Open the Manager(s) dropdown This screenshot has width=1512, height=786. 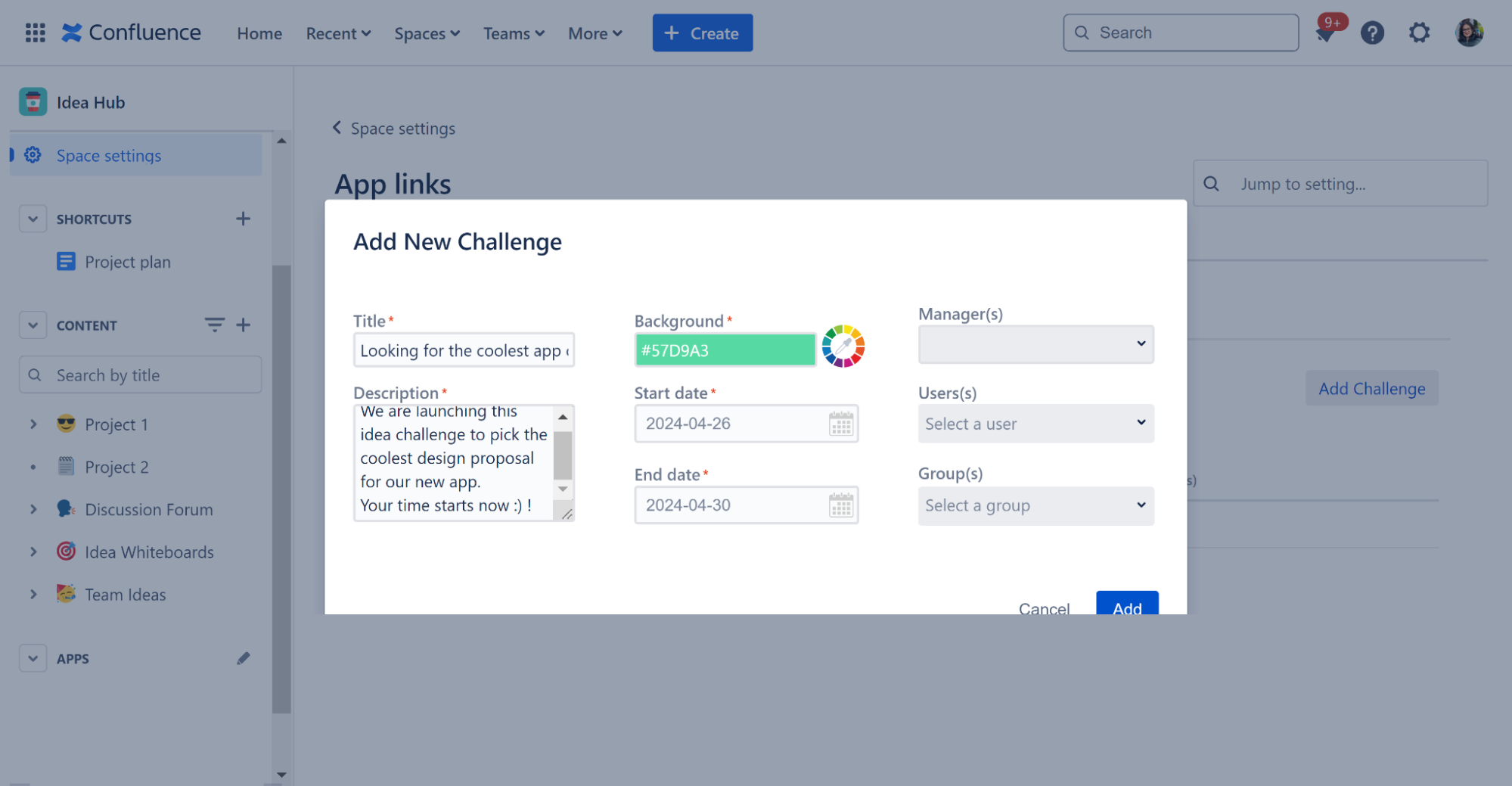point(1035,344)
